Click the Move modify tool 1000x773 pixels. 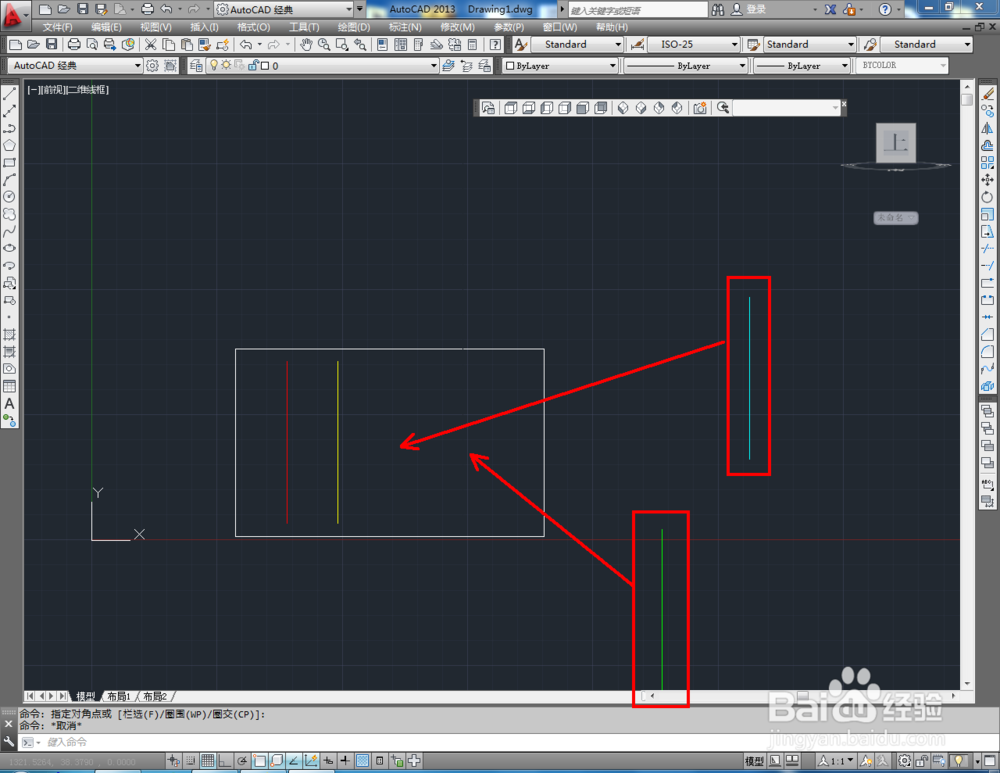tap(988, 180)
